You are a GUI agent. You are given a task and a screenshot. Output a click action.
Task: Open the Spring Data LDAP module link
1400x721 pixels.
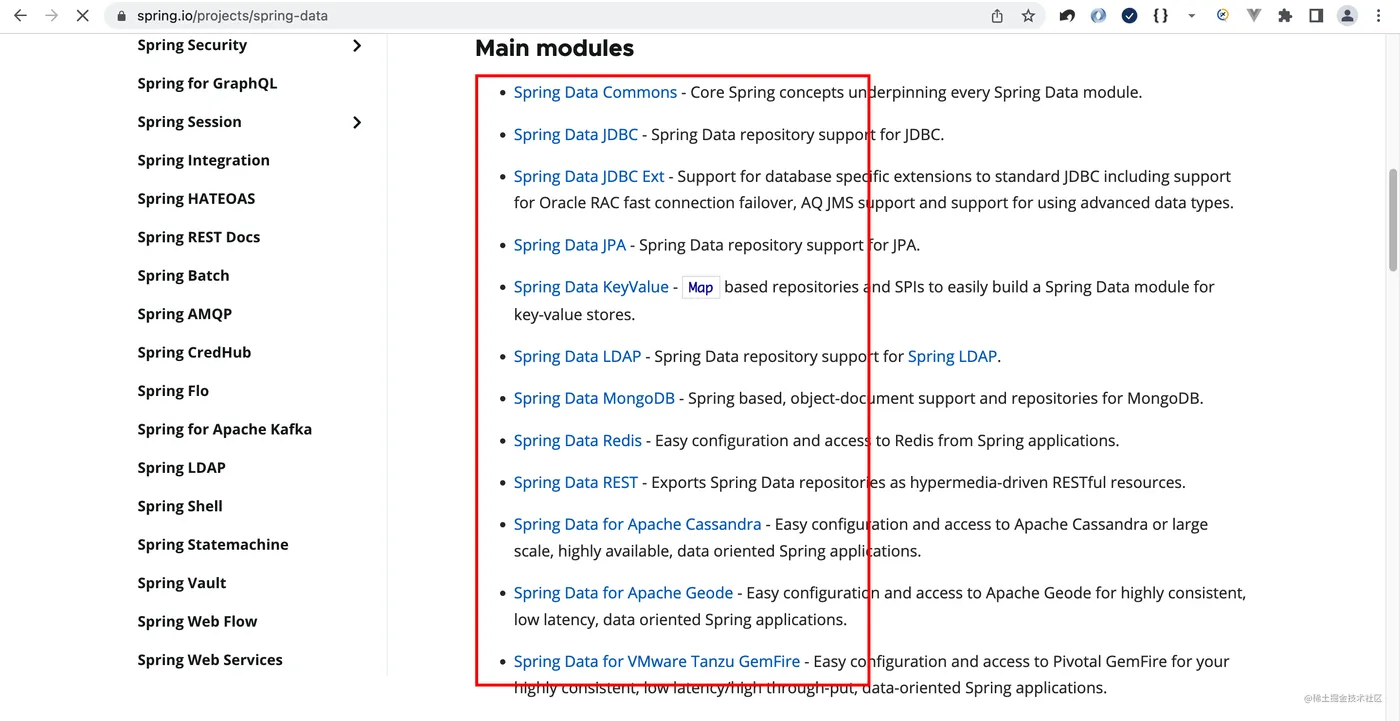click(577, 356)
